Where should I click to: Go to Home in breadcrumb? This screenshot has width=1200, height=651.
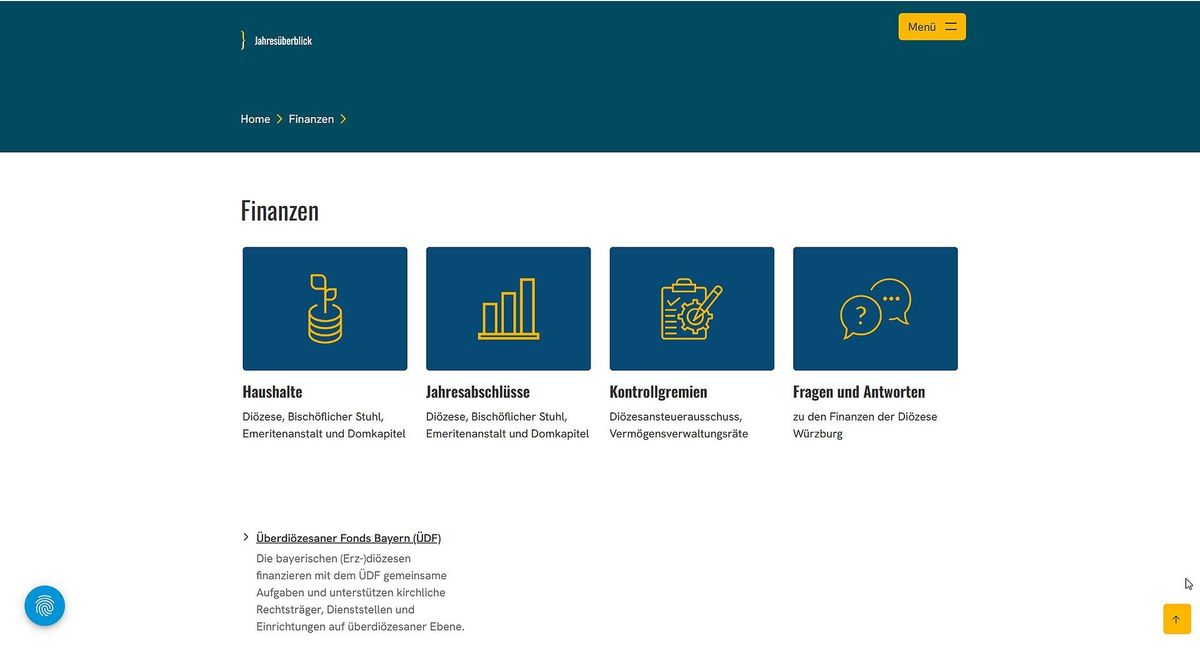(255, 119)
